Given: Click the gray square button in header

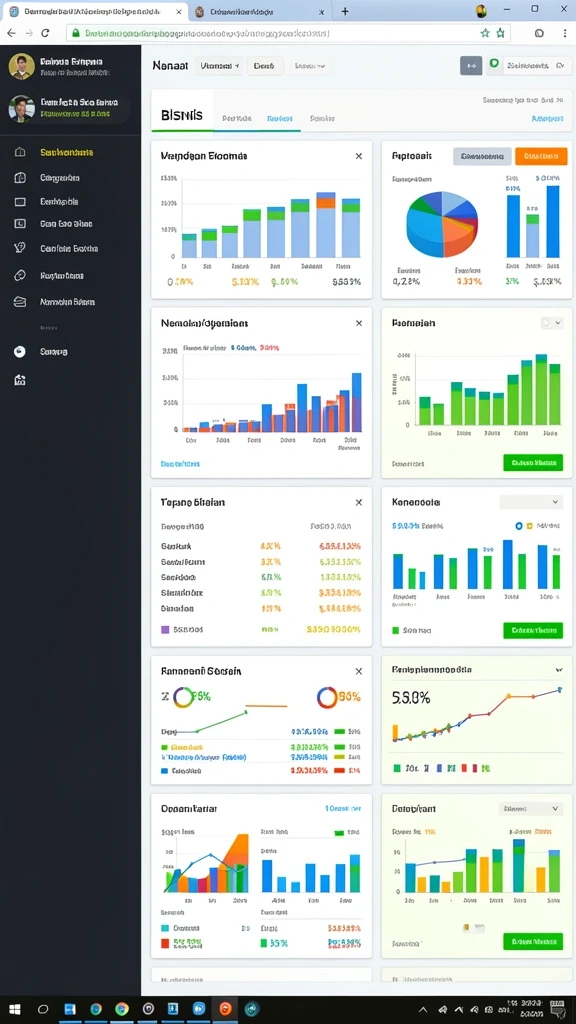Looking at the screenshot, I should [x=471, y=65].
